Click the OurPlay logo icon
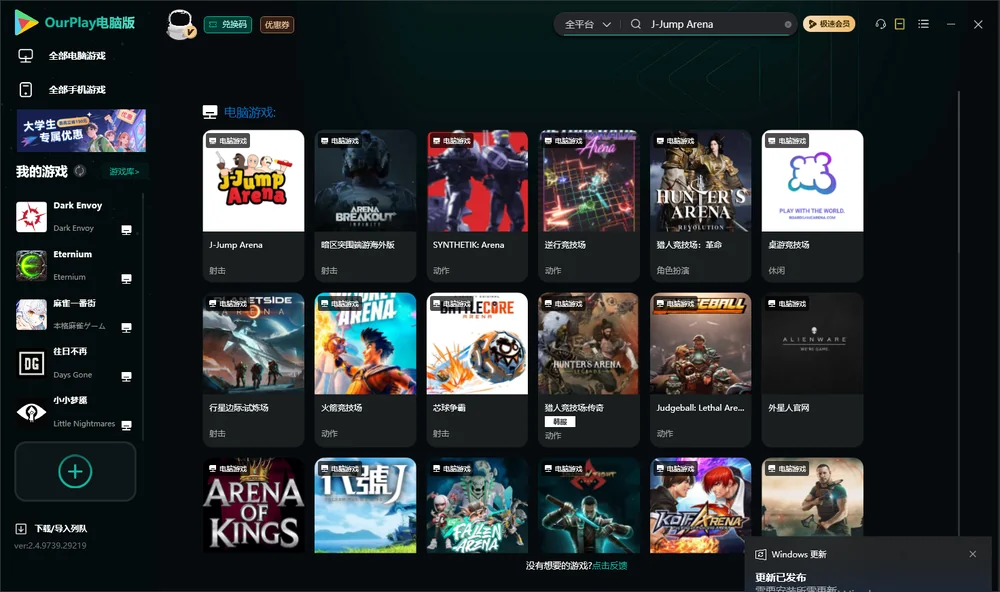Screen dimensions: 1000x592 tap(26, 23)
